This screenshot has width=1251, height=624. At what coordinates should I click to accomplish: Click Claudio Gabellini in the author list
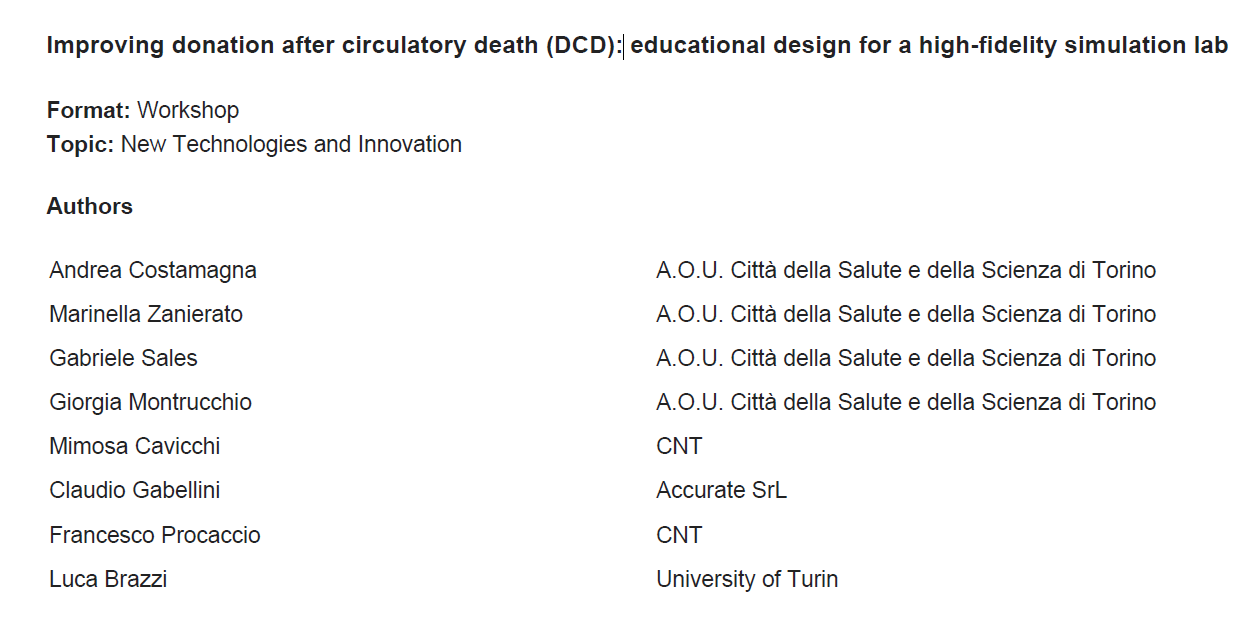click(135, 490)
